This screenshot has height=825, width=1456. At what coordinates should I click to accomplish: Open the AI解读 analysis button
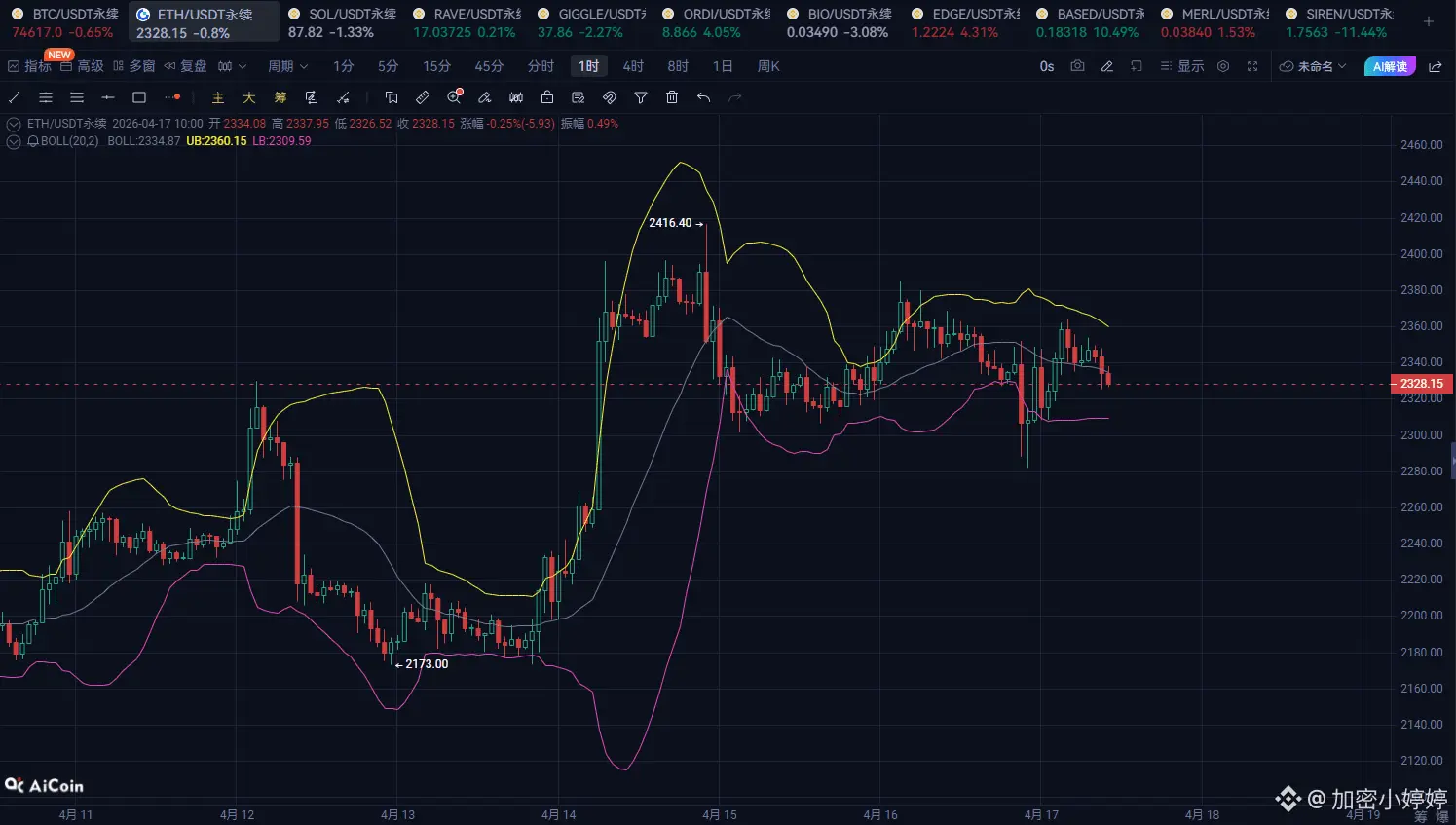click(x=1390, y=66)
